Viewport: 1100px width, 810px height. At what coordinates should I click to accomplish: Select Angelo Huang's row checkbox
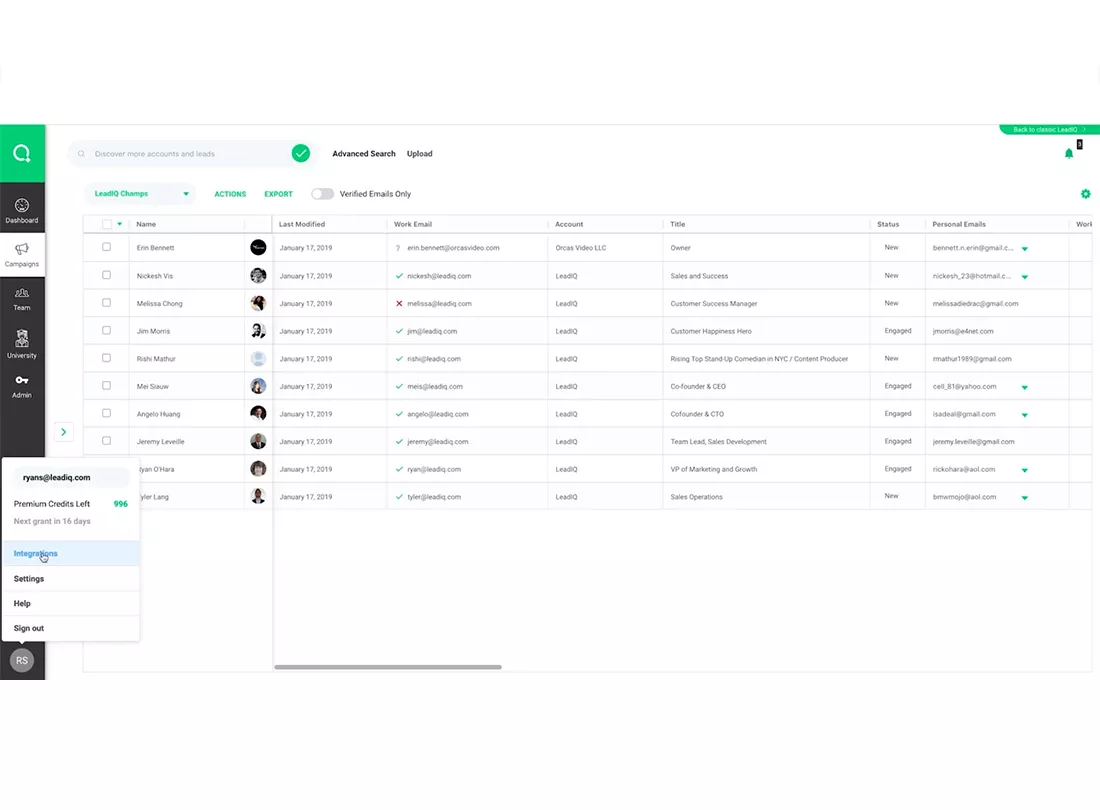(107, 413)
